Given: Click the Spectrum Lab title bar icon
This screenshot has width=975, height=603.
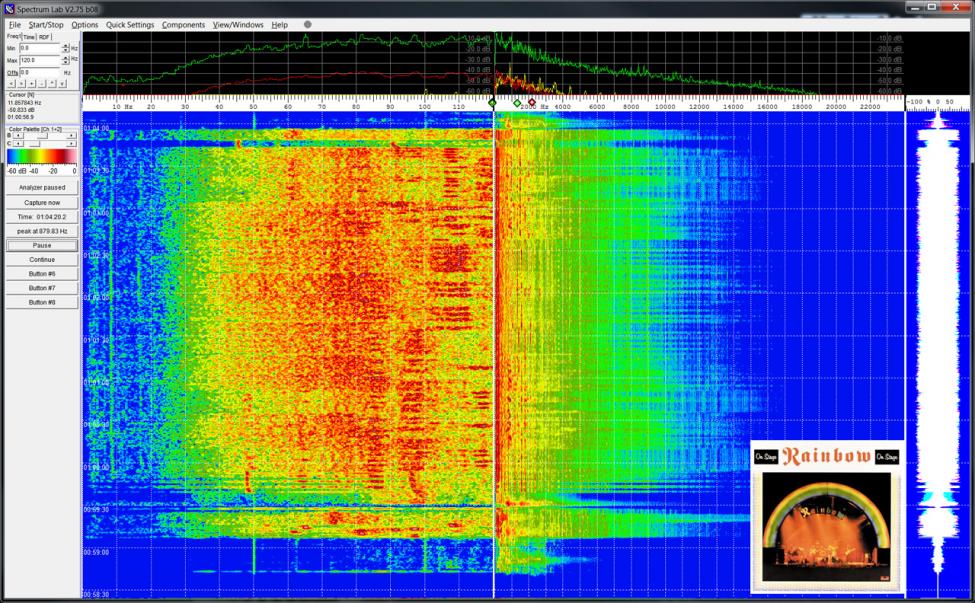Looking at the screenshot, I should pyautogui.click(x=9, y=9).
